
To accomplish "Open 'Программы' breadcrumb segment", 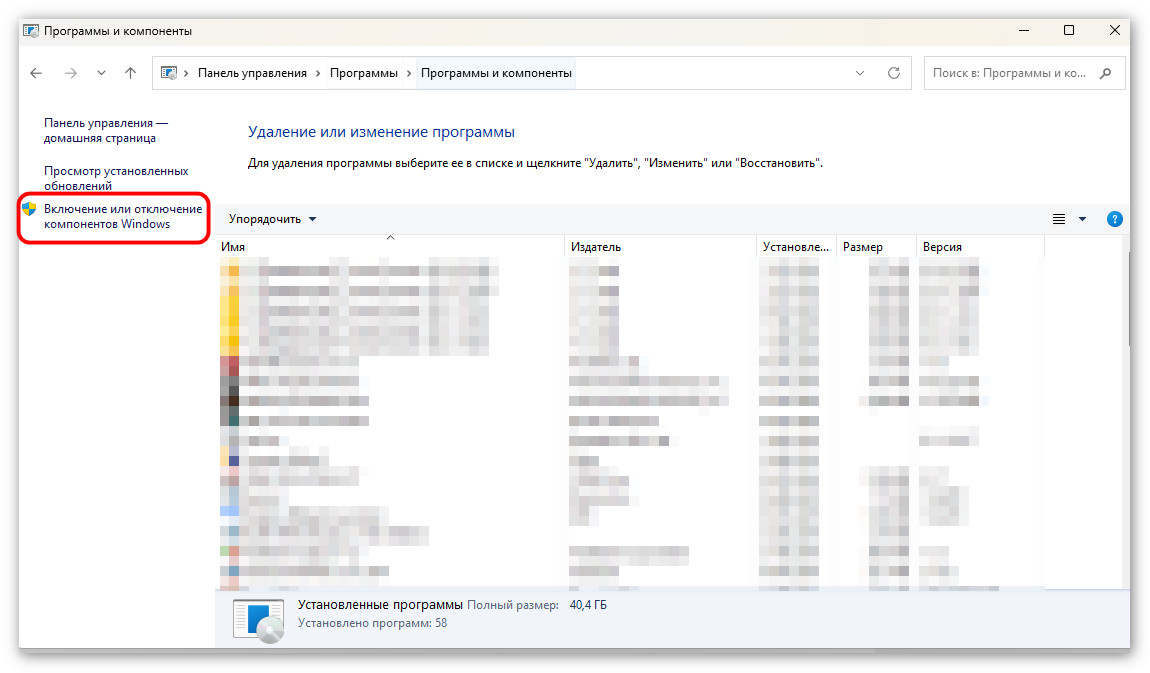I will pyautogui.click(x=364, y=73).
